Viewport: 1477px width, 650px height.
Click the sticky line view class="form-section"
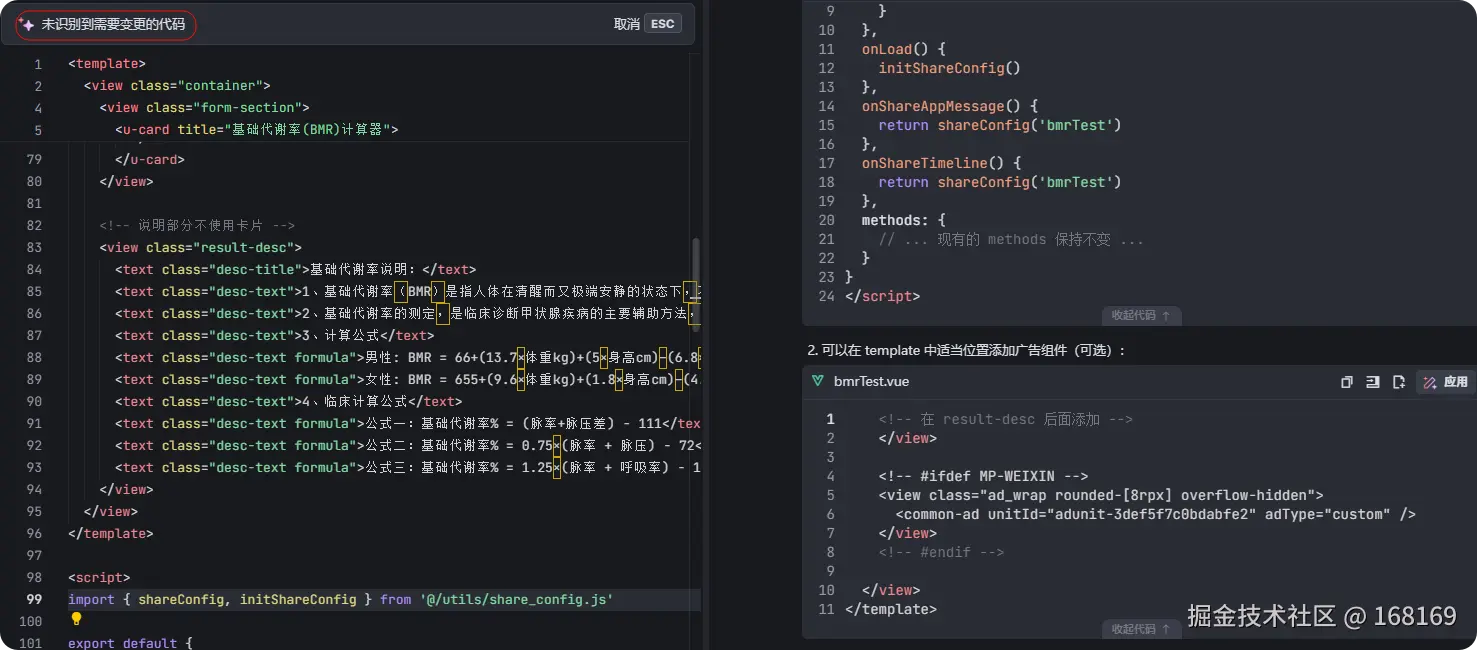click(204, 108)
